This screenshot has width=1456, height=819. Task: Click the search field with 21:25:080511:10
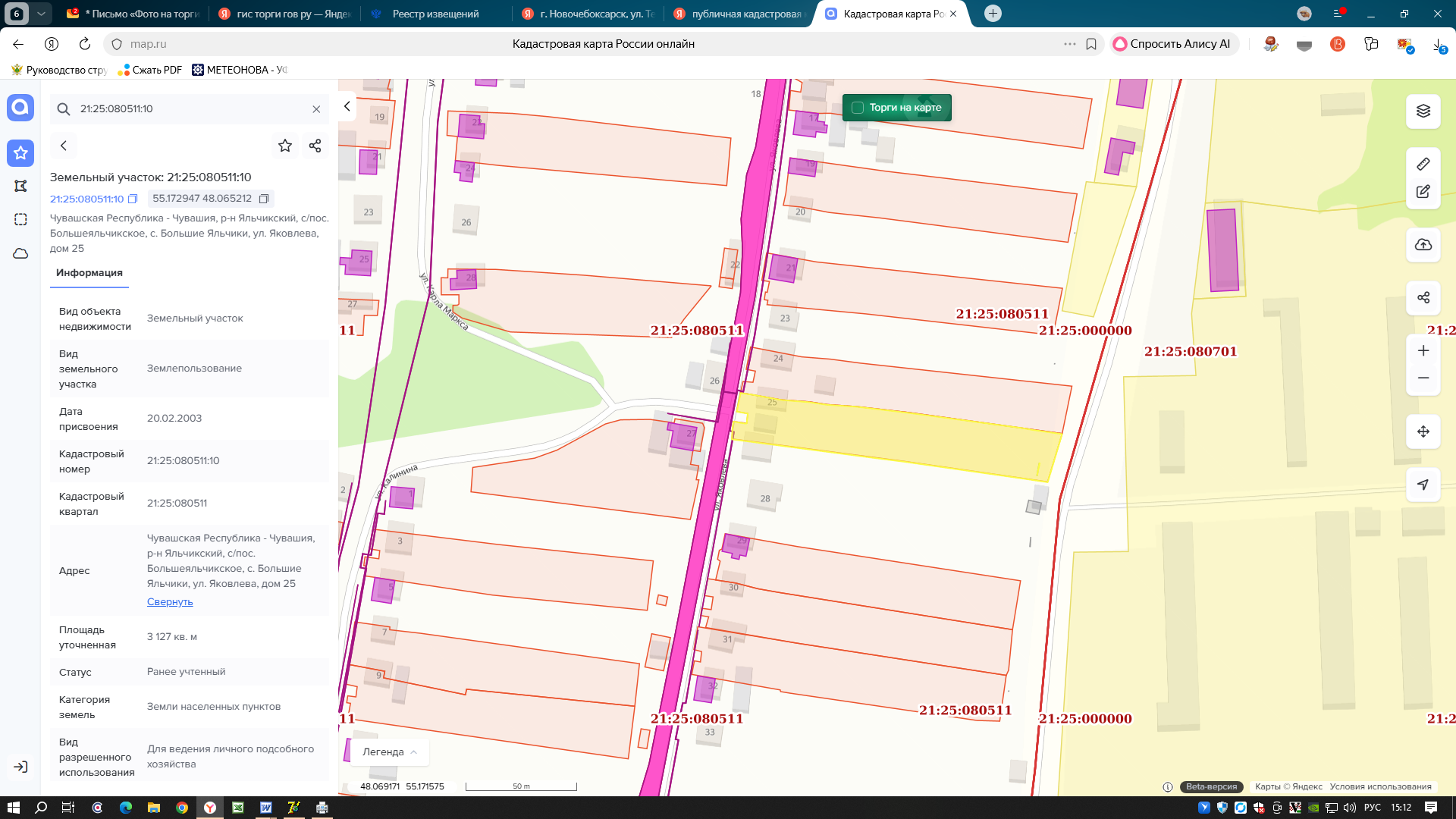point(190,109)
